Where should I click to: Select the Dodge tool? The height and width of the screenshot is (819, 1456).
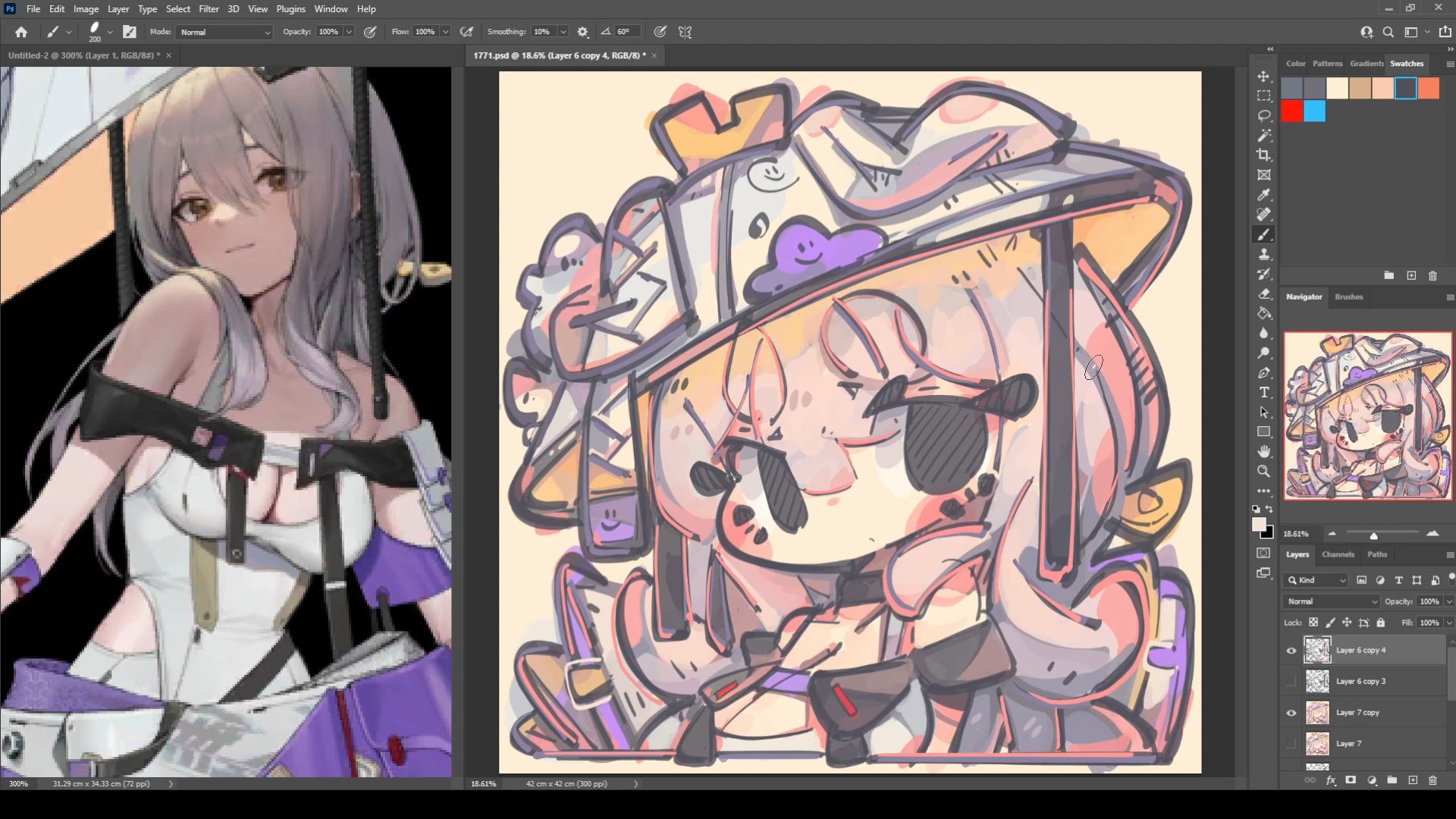pyautogui.click(x=1263, y=353)
